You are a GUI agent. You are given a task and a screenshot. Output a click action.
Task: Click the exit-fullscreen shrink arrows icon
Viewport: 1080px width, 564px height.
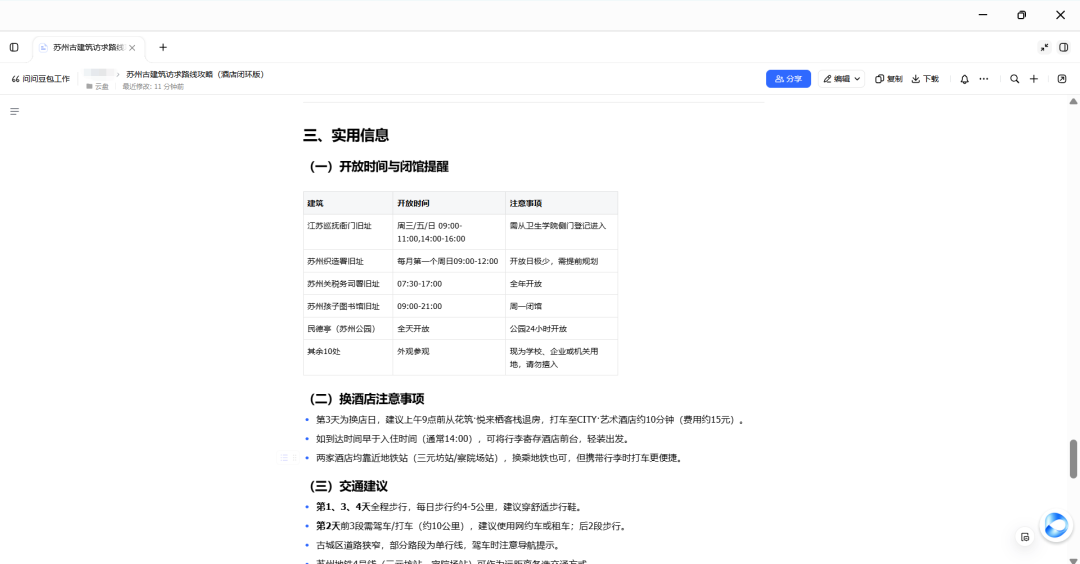[x=1044, y=48]
